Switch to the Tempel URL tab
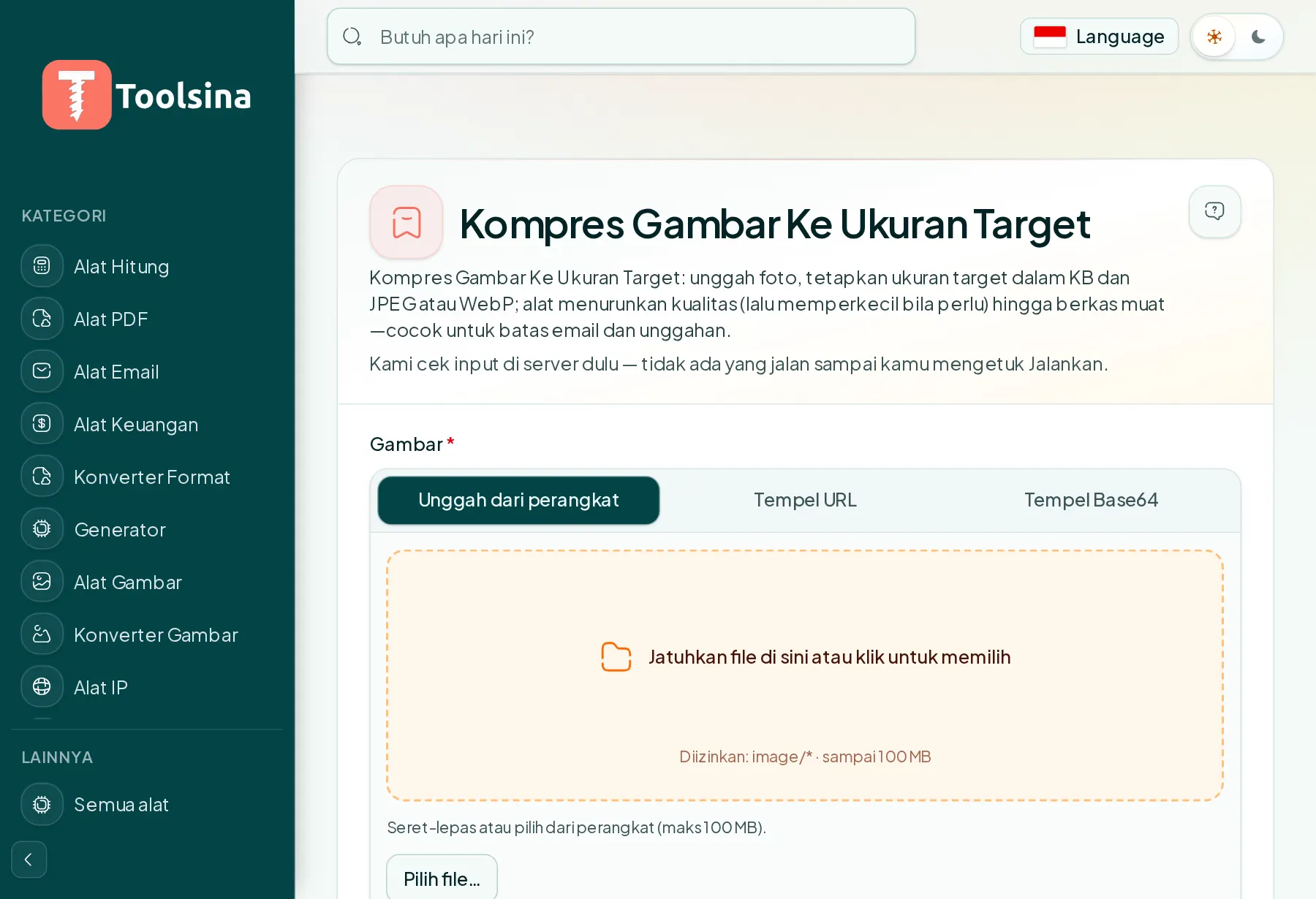The image size is (1316, 899). click(x=805, y=501)
